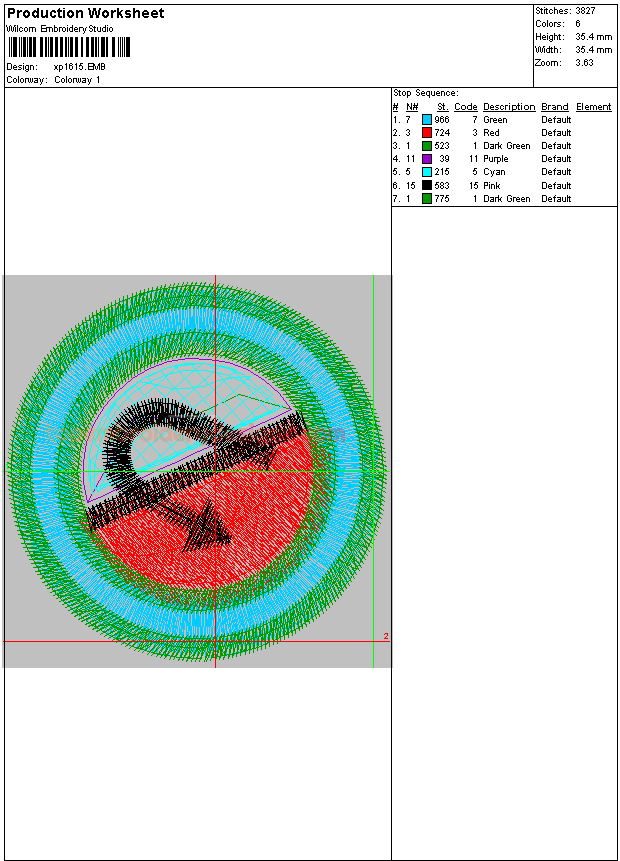Click the Colorway: label
The height and width of the screenshot is (861, 620).
tap(26, 80)
